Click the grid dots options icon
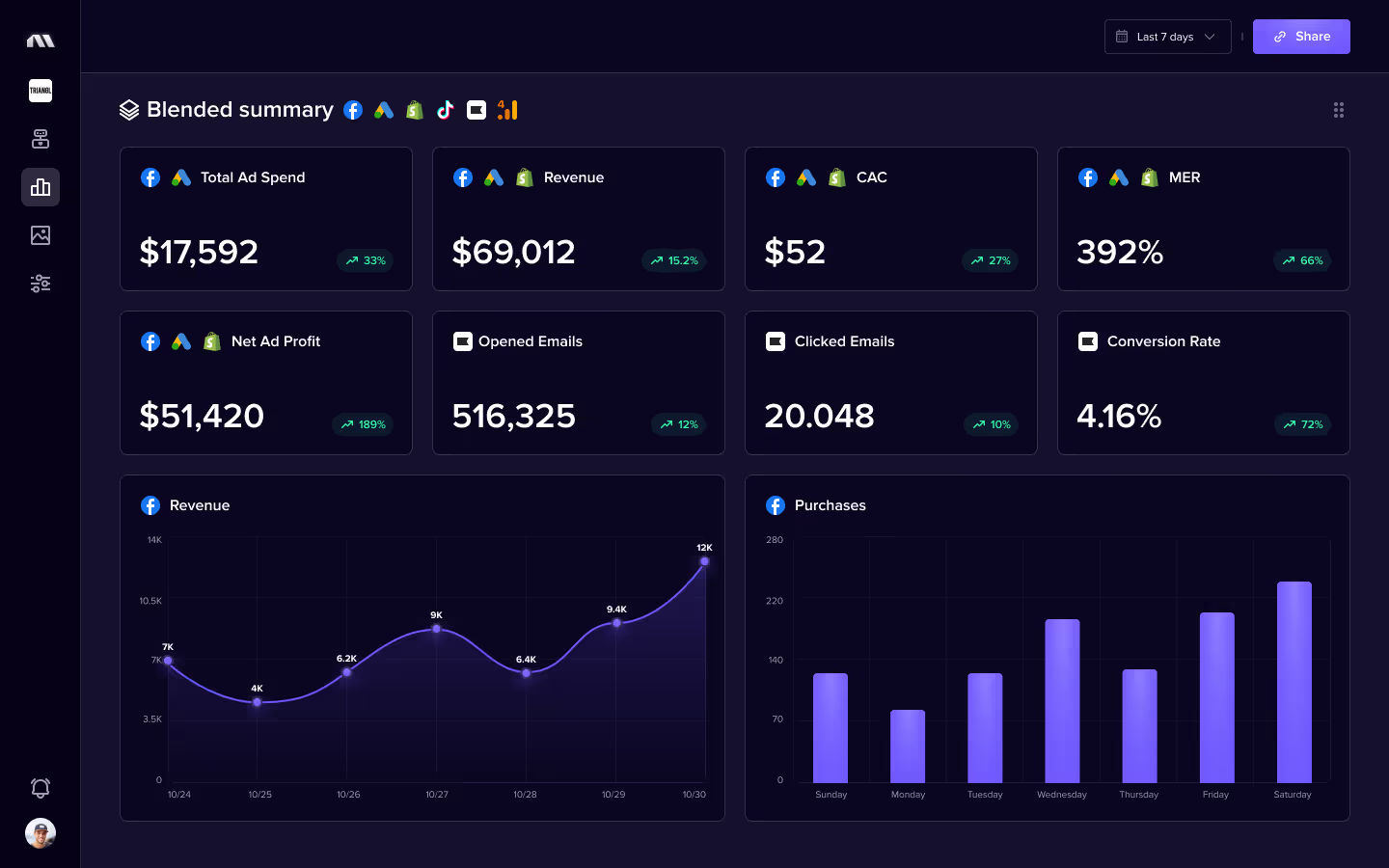The width and height of the screenshot is (1389, 868). [x=1339, y=110]
